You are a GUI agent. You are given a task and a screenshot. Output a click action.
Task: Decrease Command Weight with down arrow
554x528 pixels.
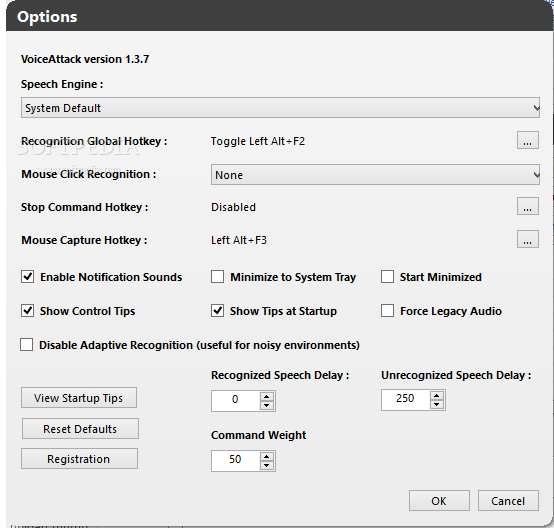click(x=267, y=465)
